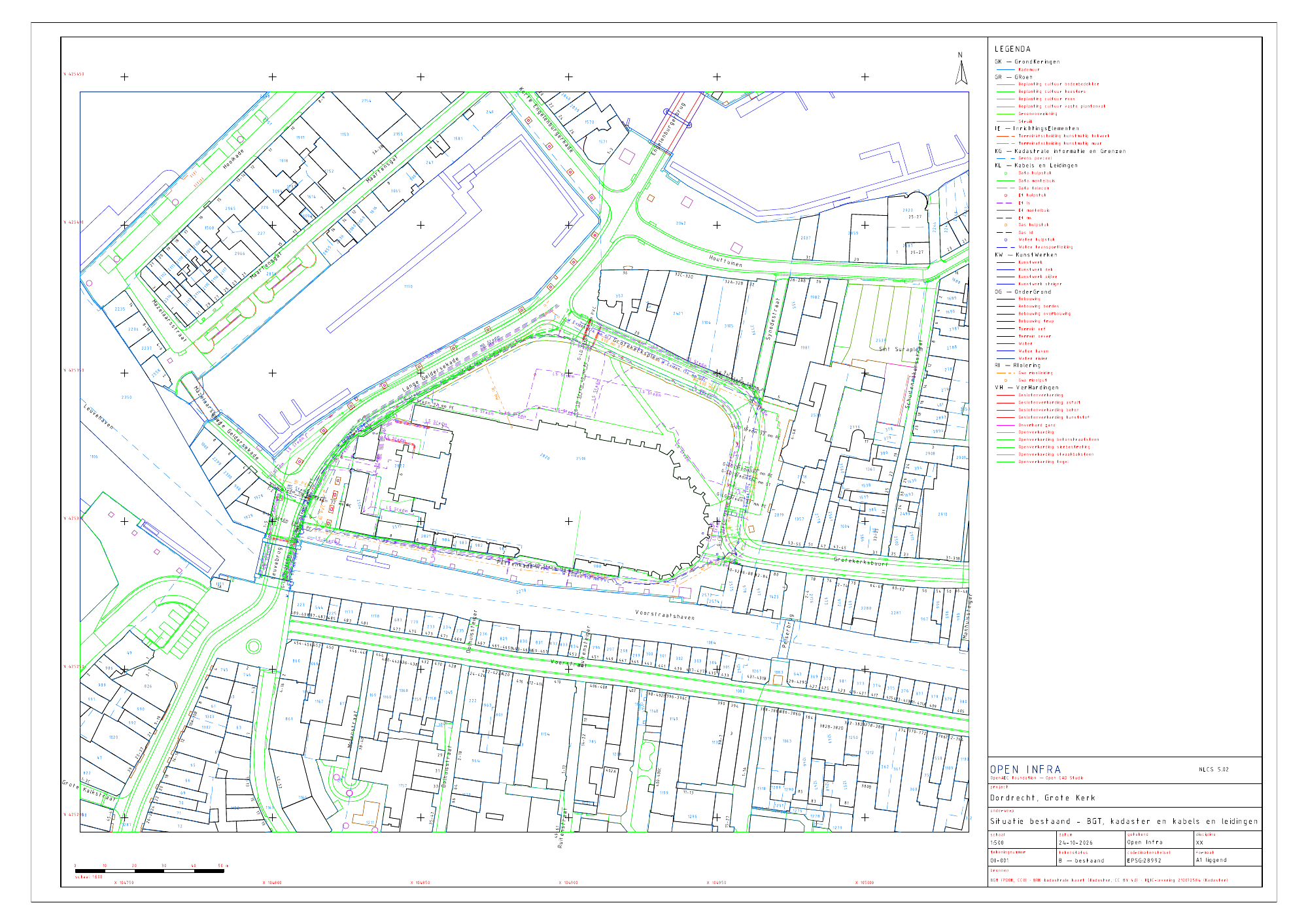Select the 'Hooikade' street label
This screenshot has width=1308, height=924.
click(x=233, y=159)
